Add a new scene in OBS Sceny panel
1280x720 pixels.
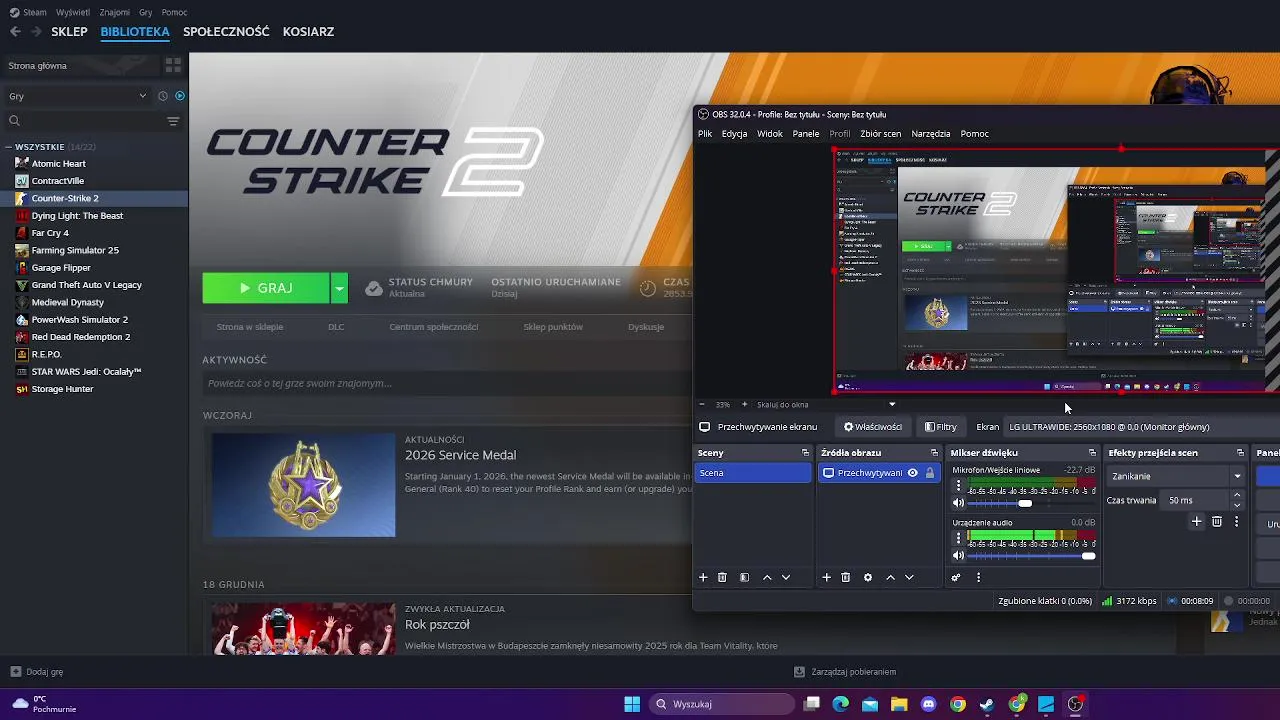click(703, 577)
